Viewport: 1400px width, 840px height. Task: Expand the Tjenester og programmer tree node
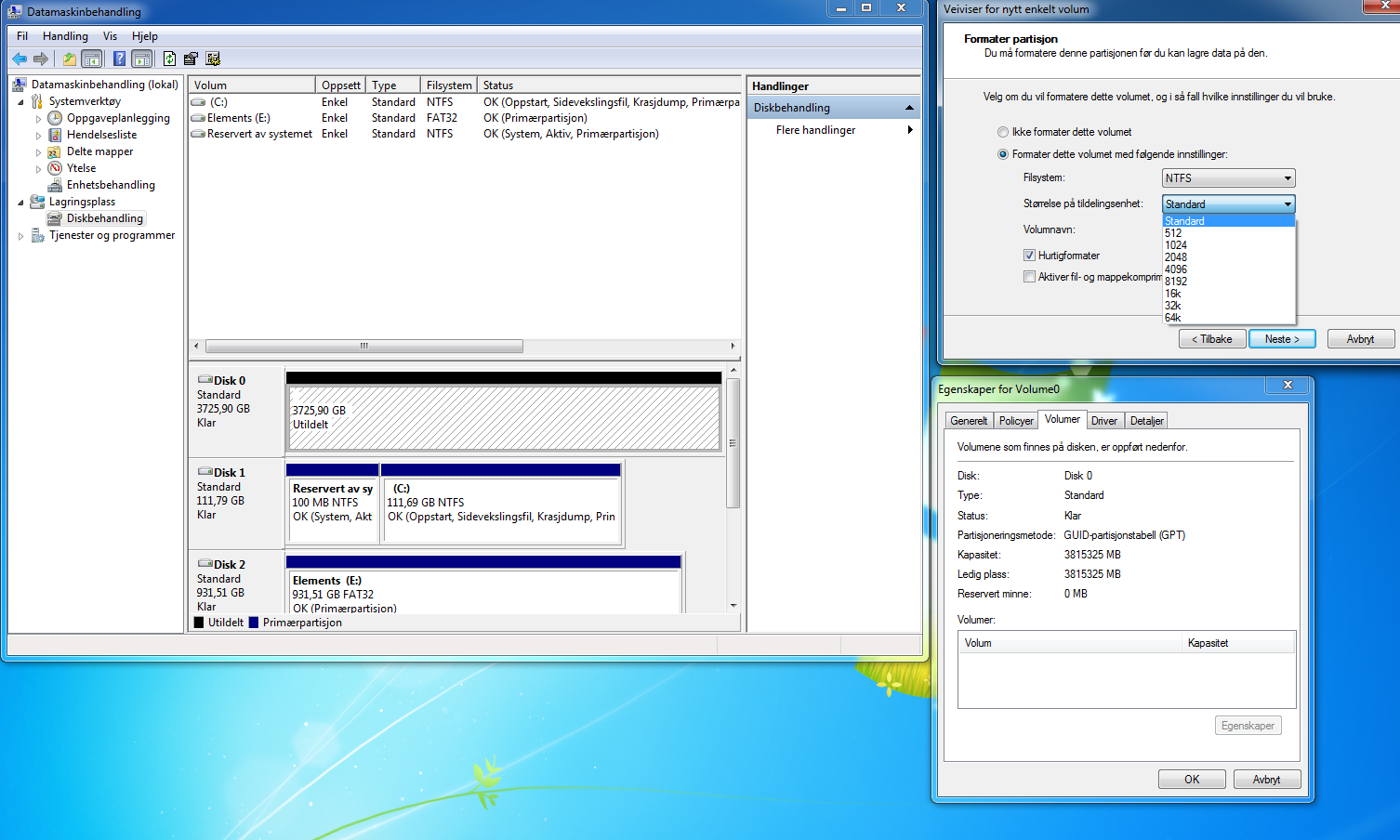coord(20,236)
